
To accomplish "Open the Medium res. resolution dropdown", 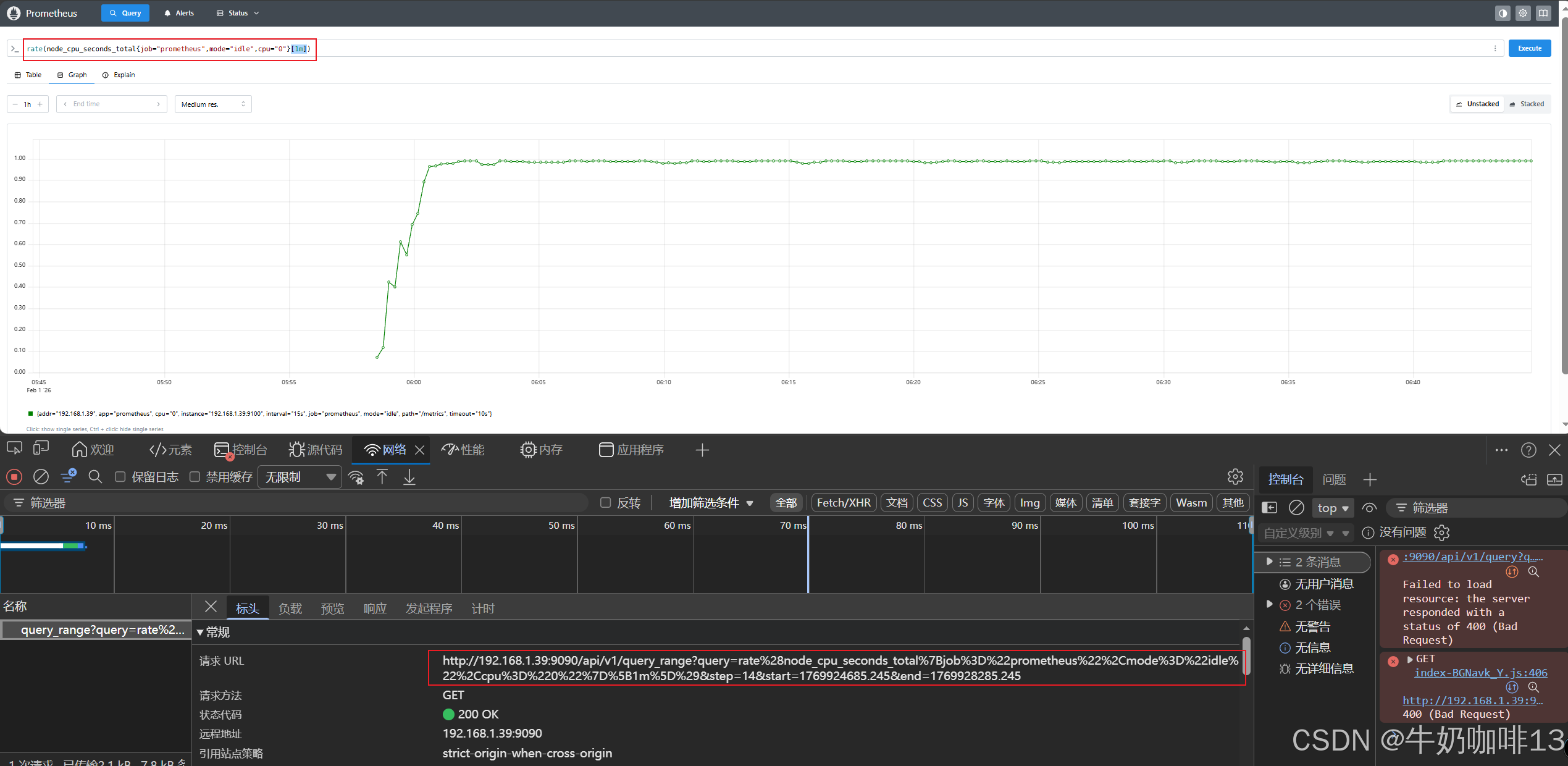I will (x=213, y=104).
